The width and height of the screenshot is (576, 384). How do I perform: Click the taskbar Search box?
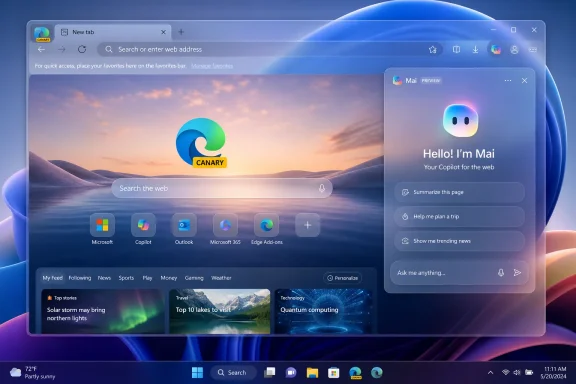pyautogui.click(x=232, y=373)
